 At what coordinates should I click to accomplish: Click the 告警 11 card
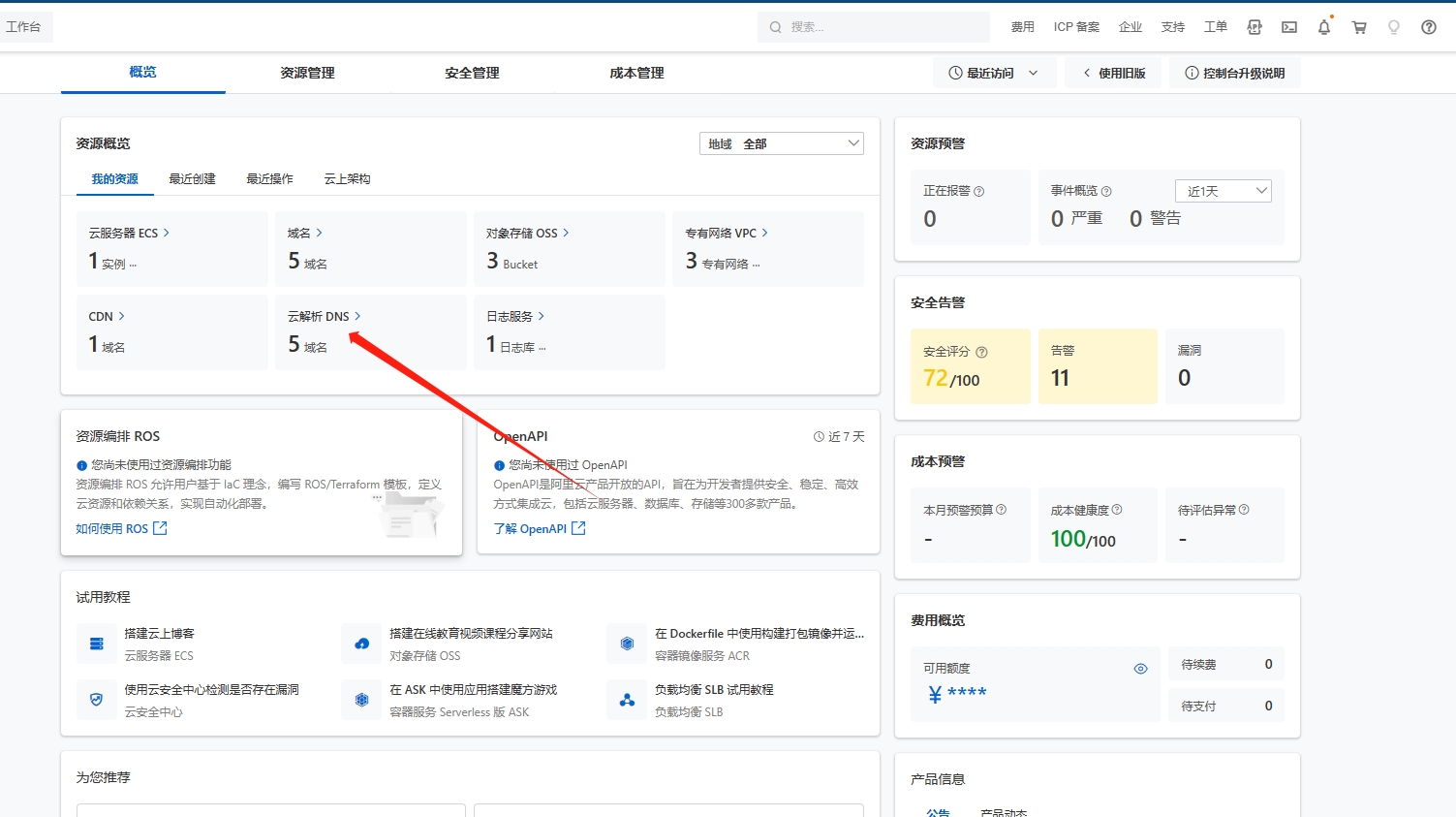(1098, 366)
